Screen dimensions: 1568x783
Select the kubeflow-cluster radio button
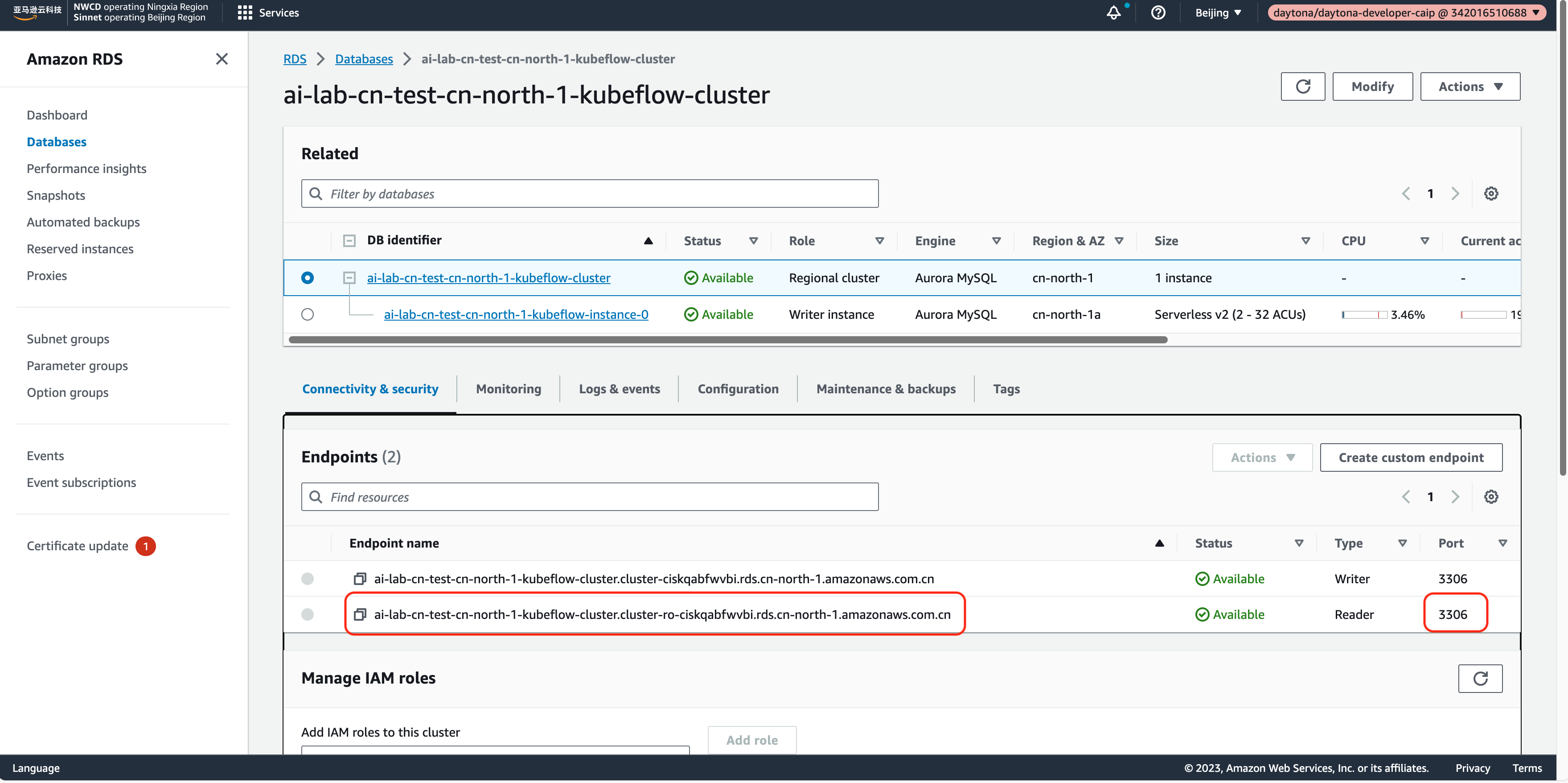tap(308, 278)
